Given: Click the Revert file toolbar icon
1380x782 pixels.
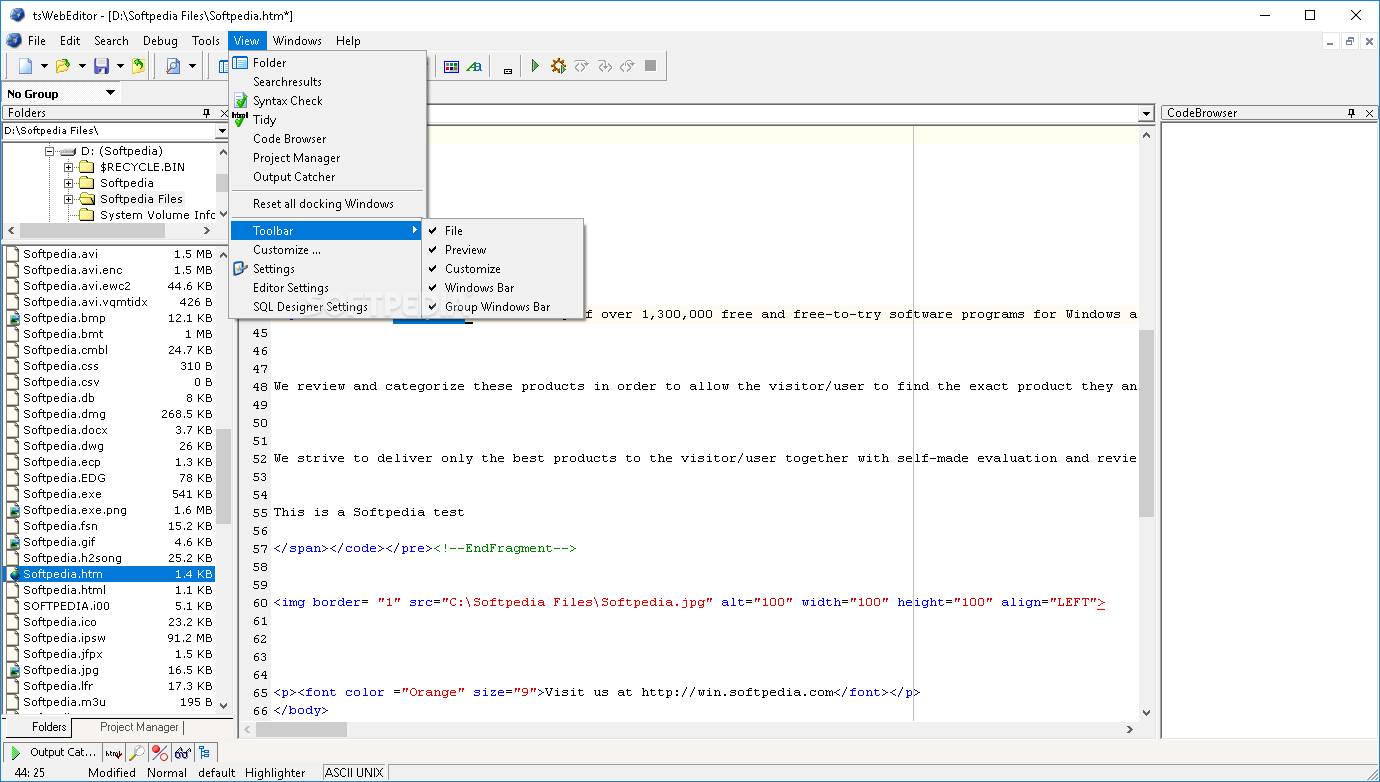Looking at the screenshot, I should point(138,66).
